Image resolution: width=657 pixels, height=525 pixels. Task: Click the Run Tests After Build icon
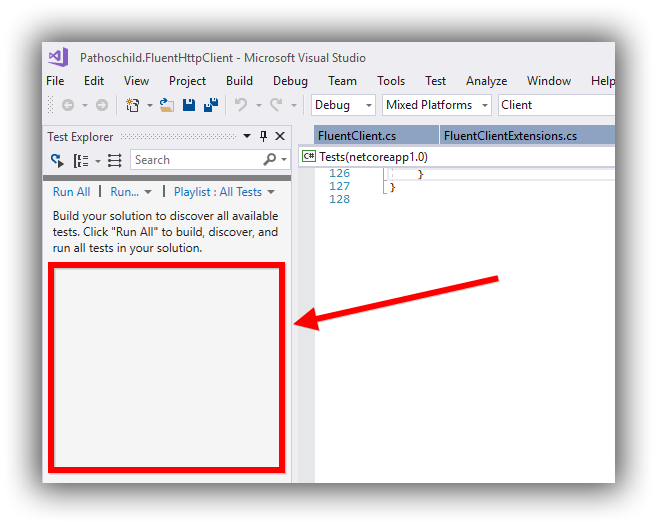(x=57, y=160)
